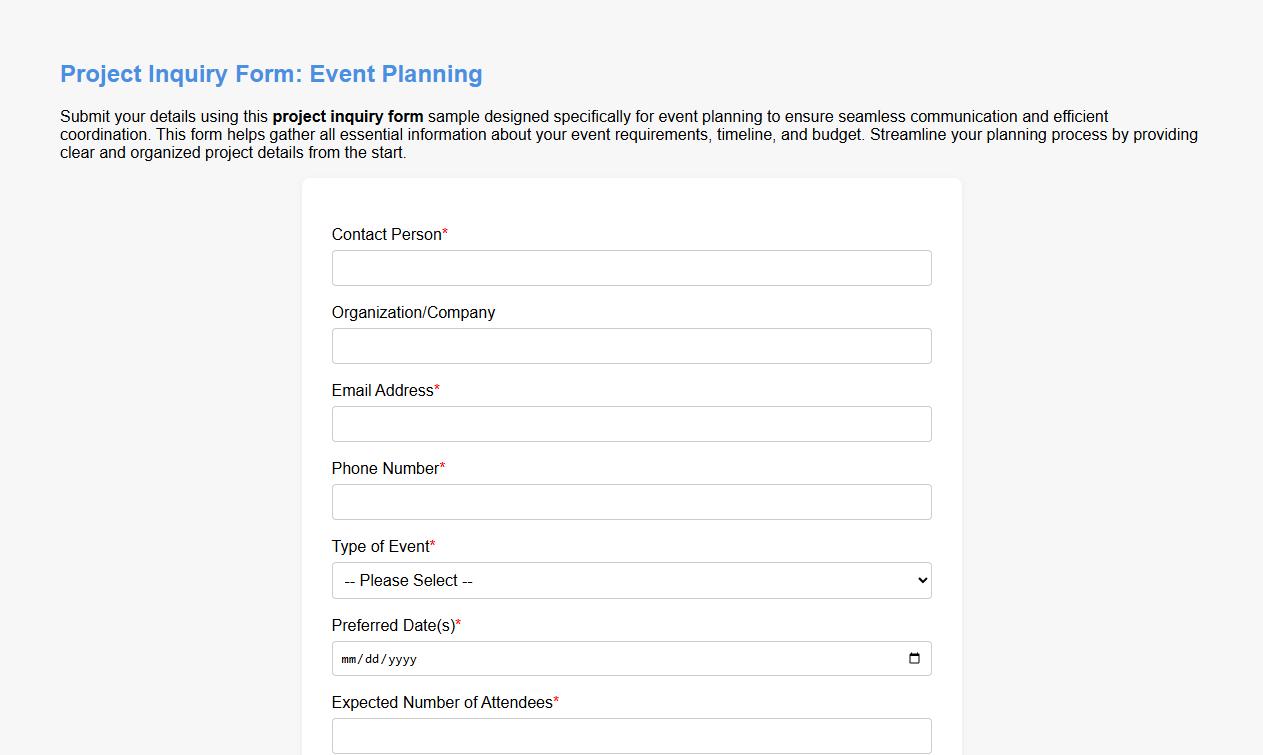Image resolution: width=1263 pixels, height=755 pixels.
Task: Click the Organization/Company text box
Action: tap(630, 345)
